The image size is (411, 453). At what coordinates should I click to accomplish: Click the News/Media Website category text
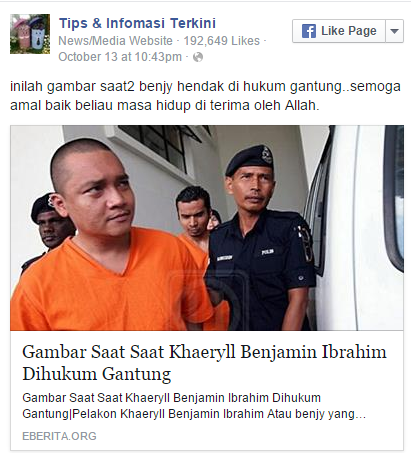tap(116, 41)
